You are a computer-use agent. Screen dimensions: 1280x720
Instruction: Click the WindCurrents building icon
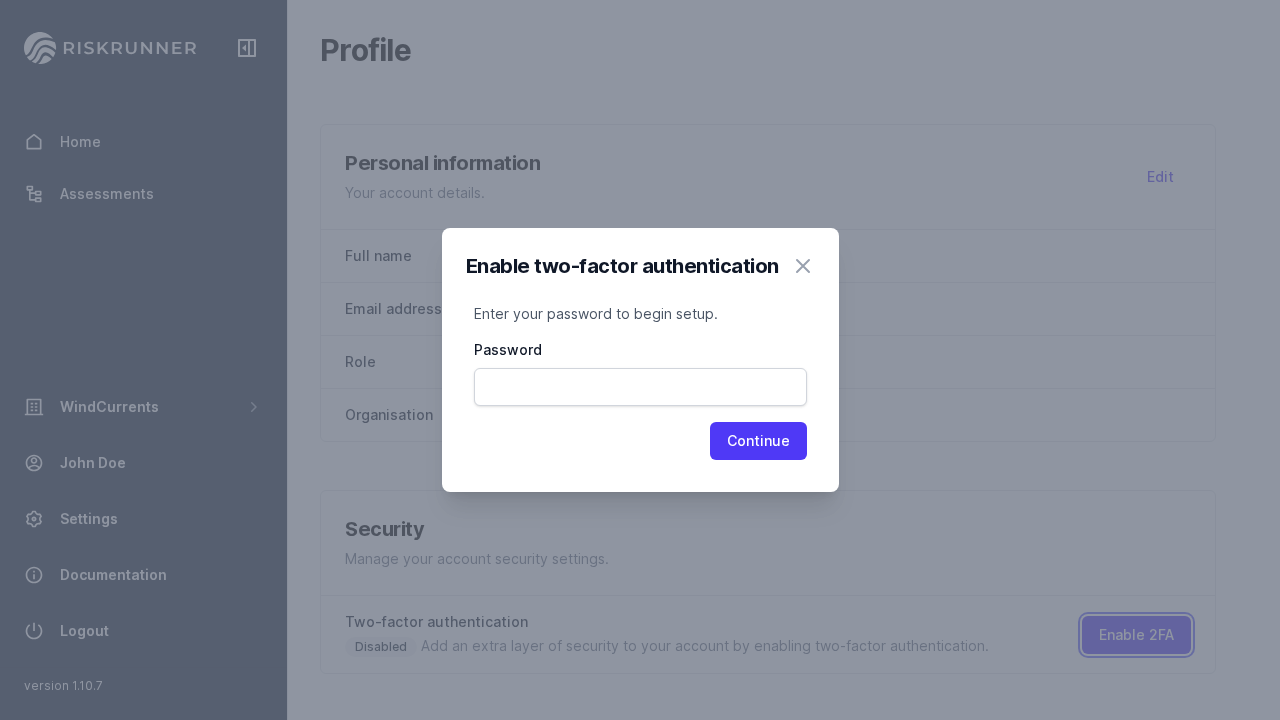point(34,407)
